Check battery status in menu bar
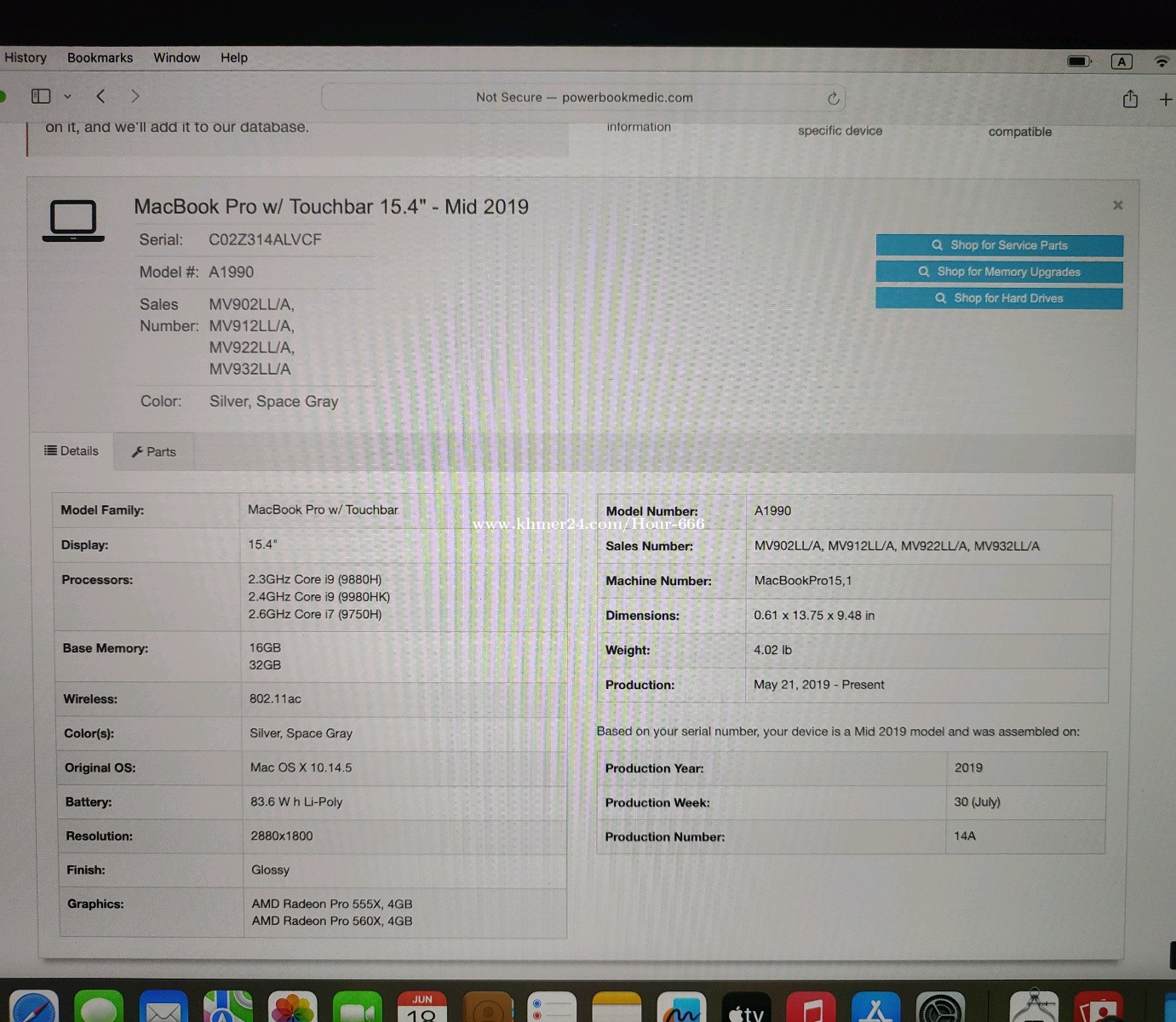The image size is (1176, 1022). tap(1079, 61)
